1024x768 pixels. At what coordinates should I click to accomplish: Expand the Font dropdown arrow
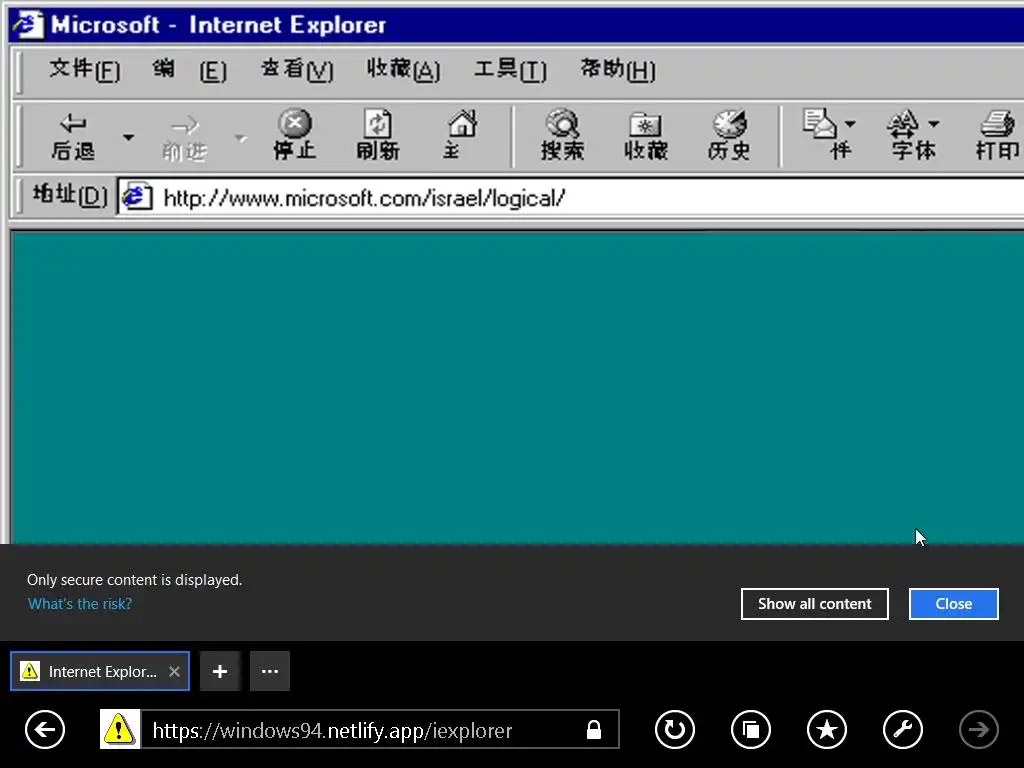(934, 123)
